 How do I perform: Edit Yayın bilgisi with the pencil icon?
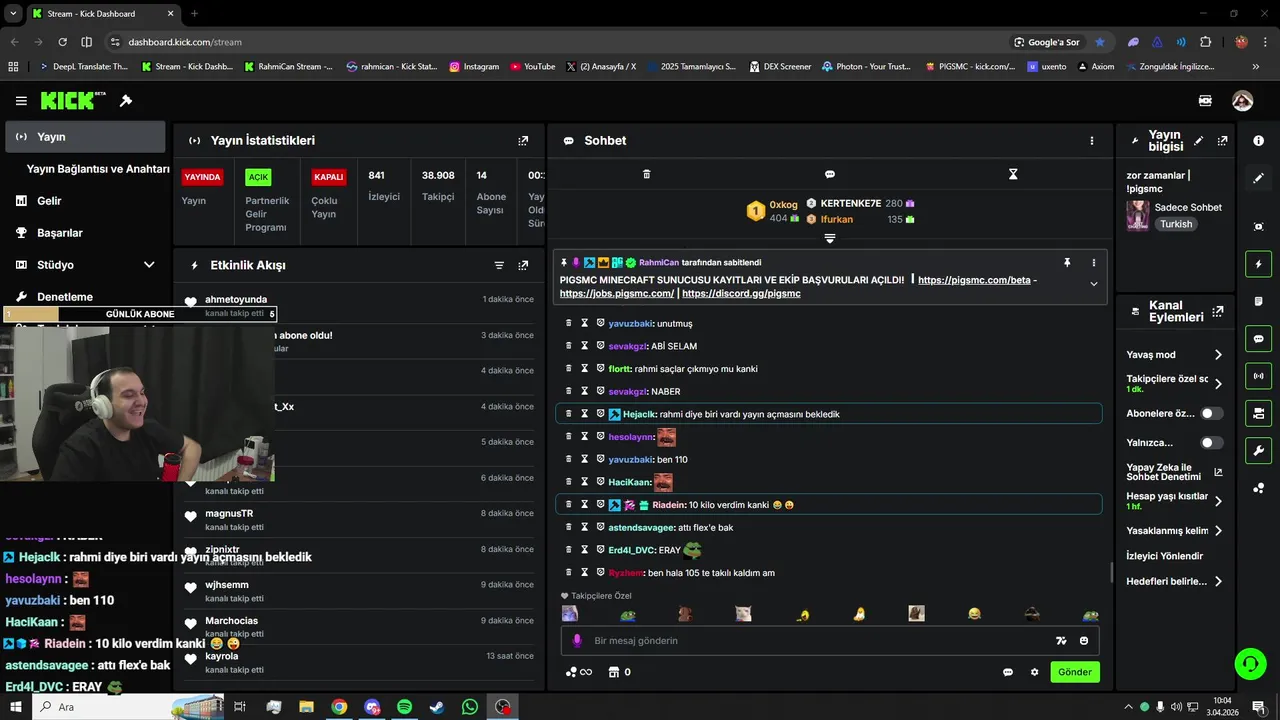pyautogui.click(x=1199, y=141)
